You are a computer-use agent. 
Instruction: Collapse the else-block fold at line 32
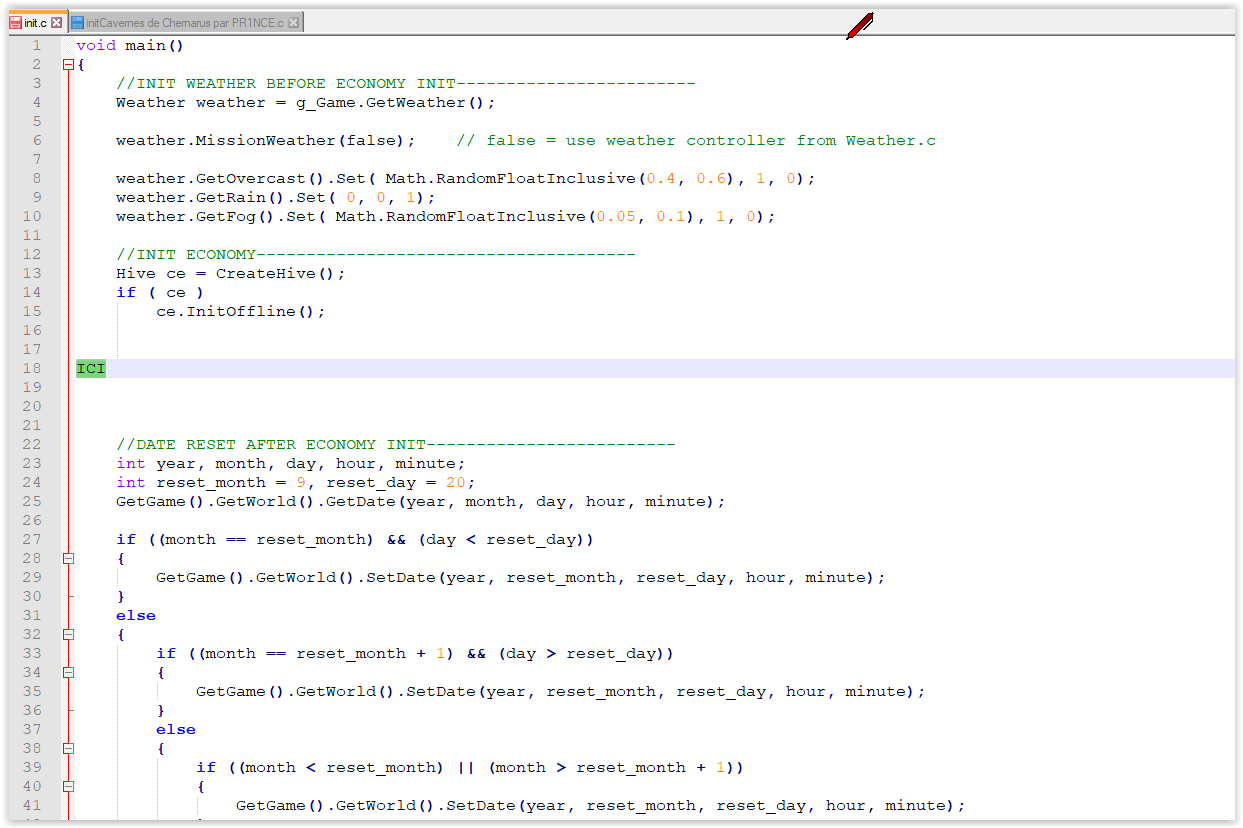(67, 634)
